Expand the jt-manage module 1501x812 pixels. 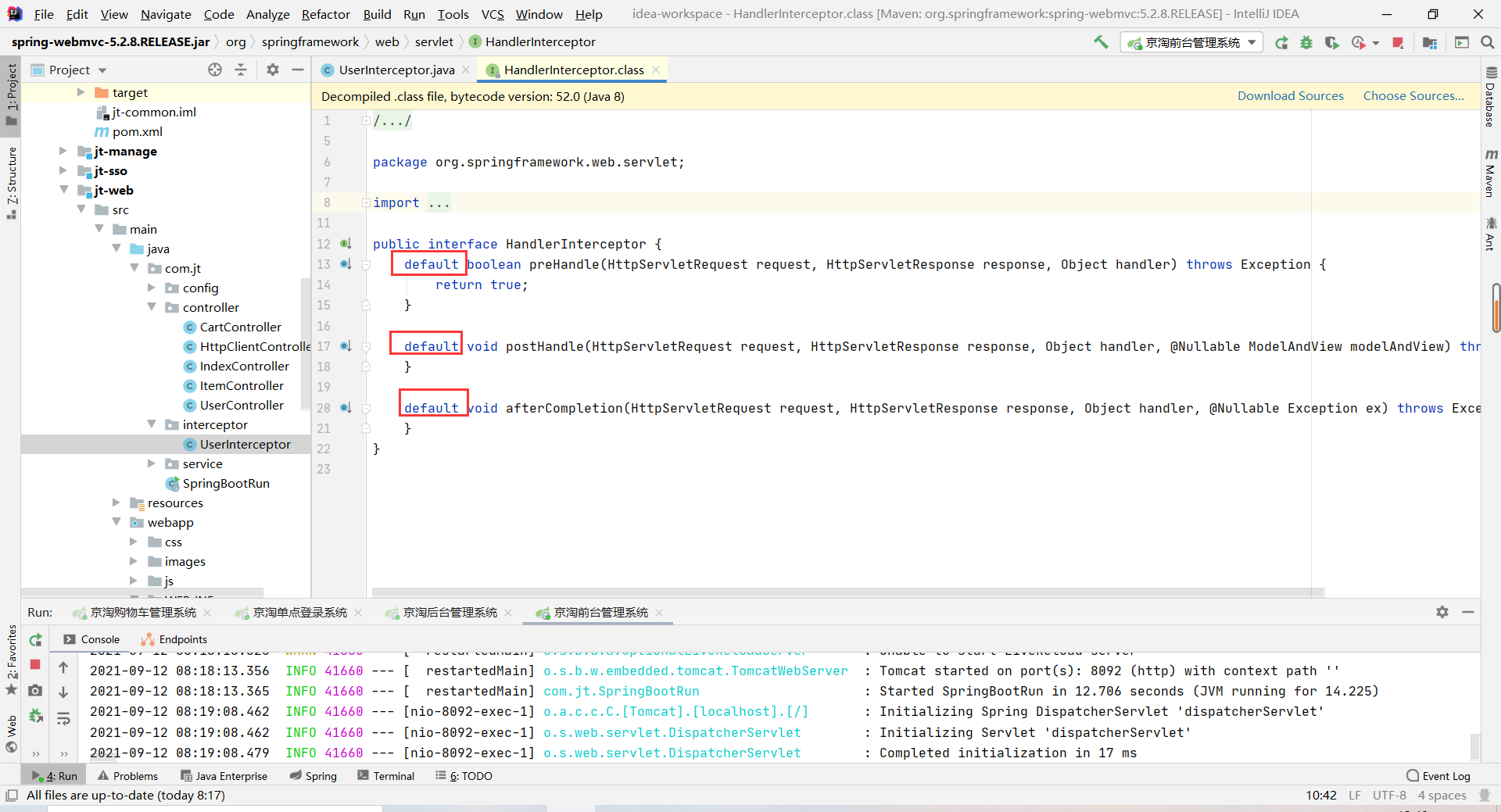click(63, 151)
